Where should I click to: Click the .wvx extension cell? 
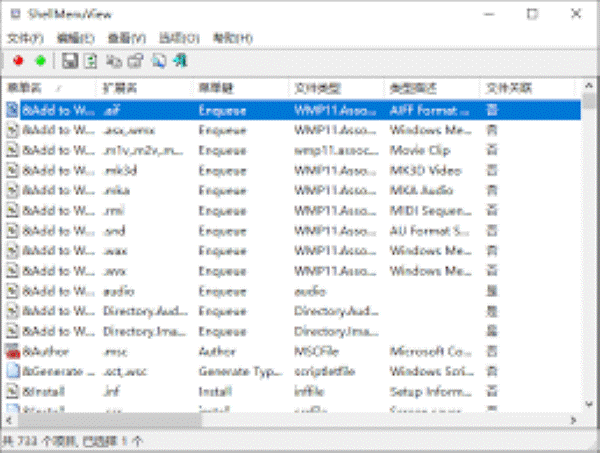pyautogui.click(x=115, y=271)
